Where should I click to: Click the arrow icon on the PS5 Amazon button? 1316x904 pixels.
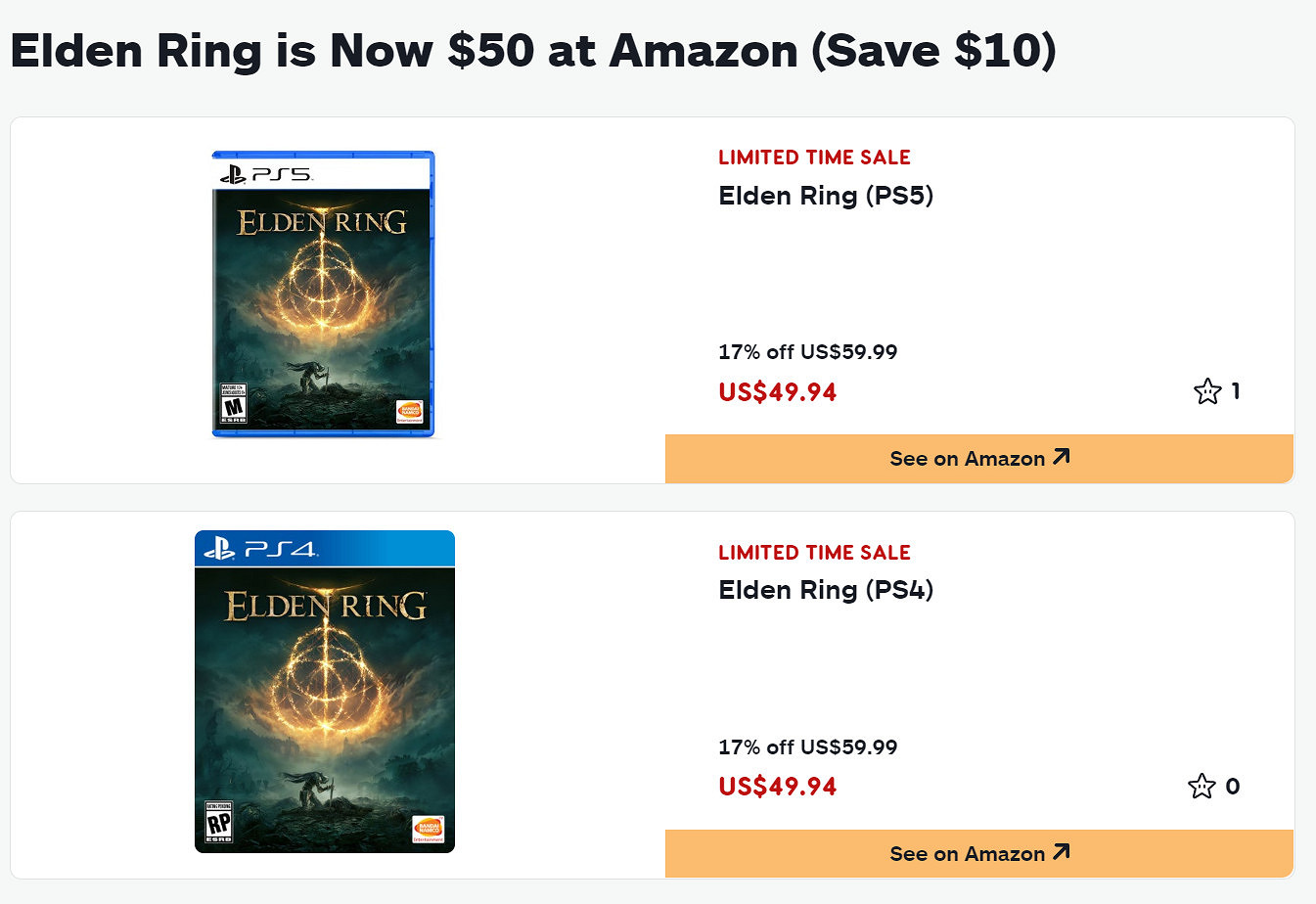click(1062, 457)
